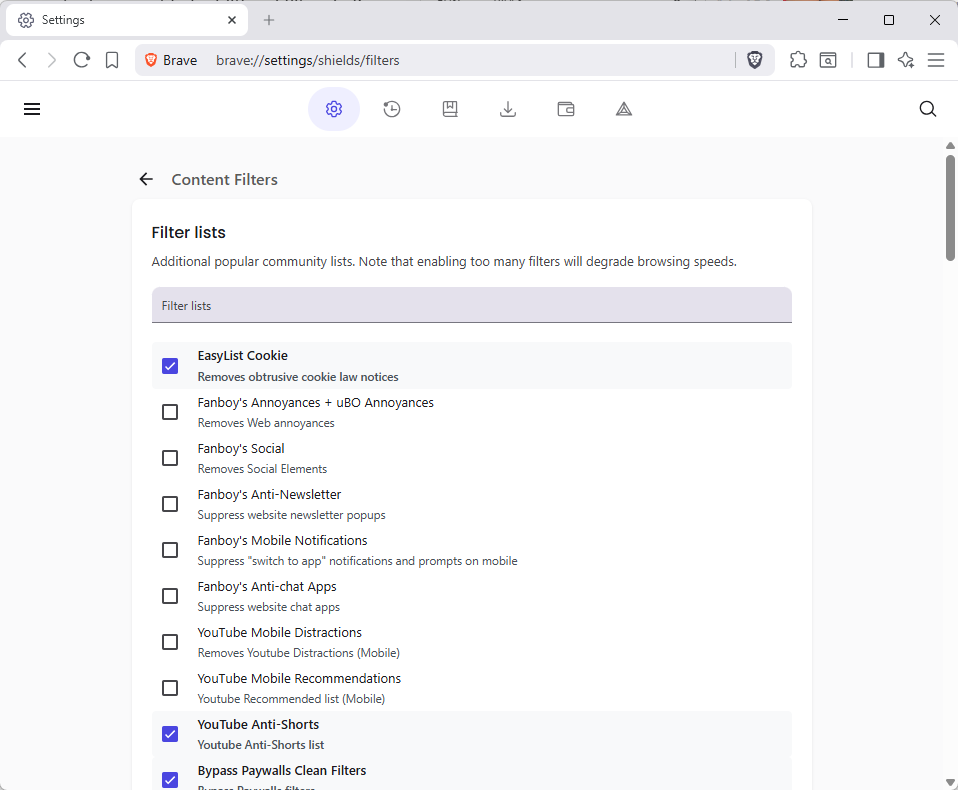Image resolution: width=958 pixels, height=790 pixels.
Task: Open the History settings icon
Action: 392,109
